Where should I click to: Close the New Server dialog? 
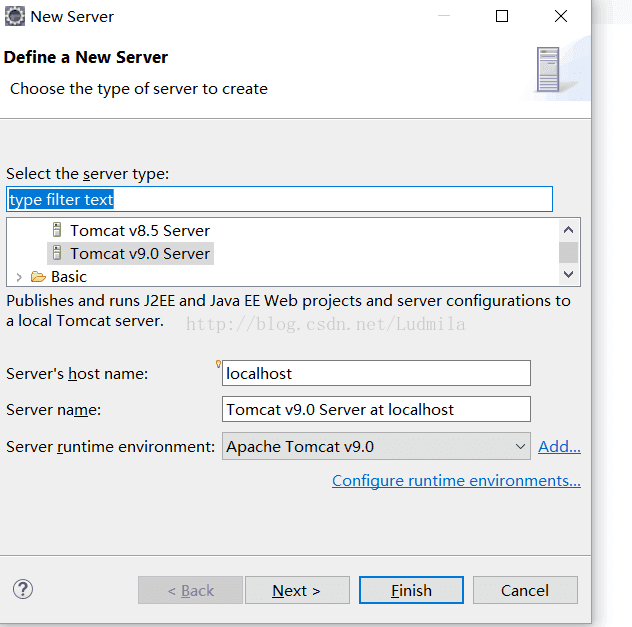point(561,16)
